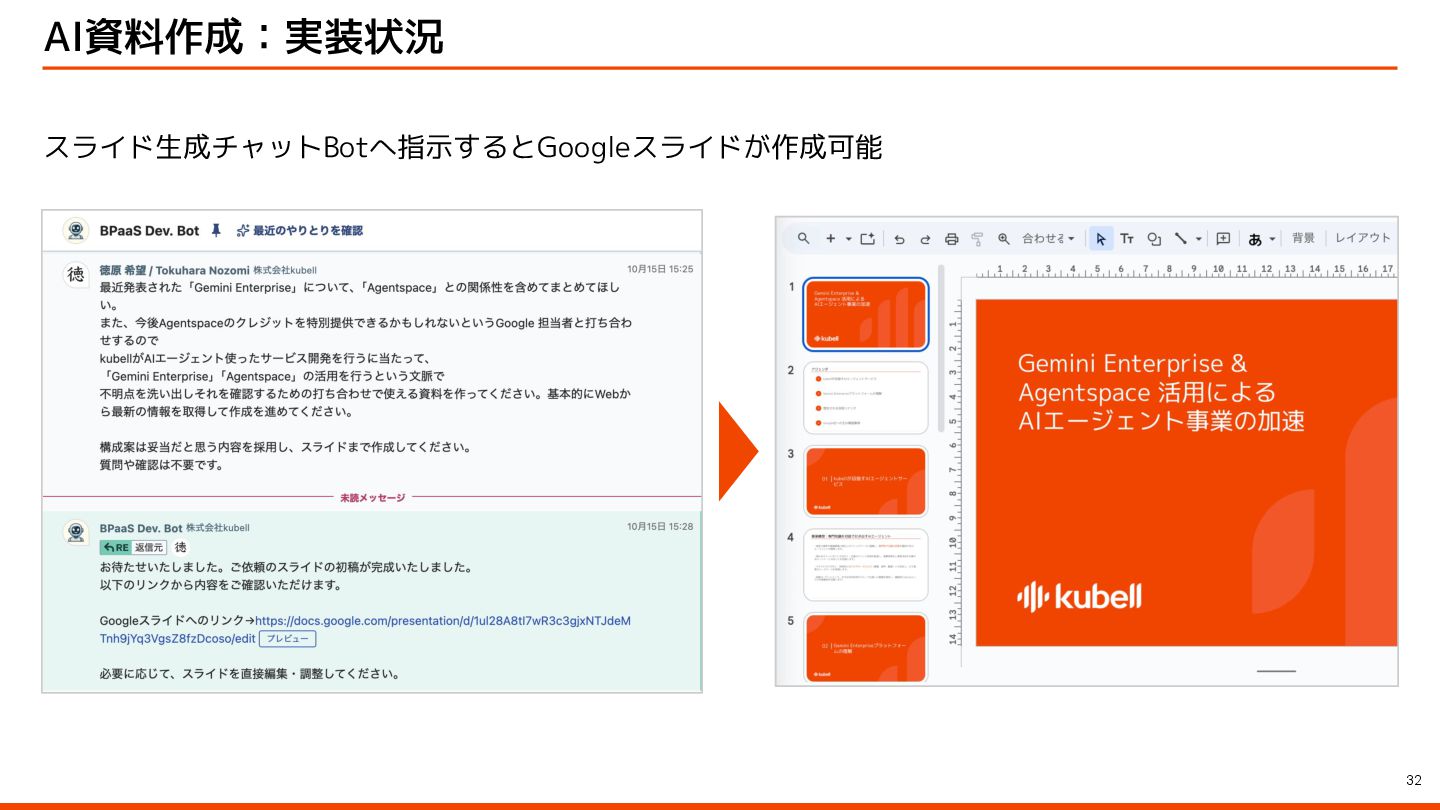Click the zoom magnifier-plus icon

(1004, 239)
